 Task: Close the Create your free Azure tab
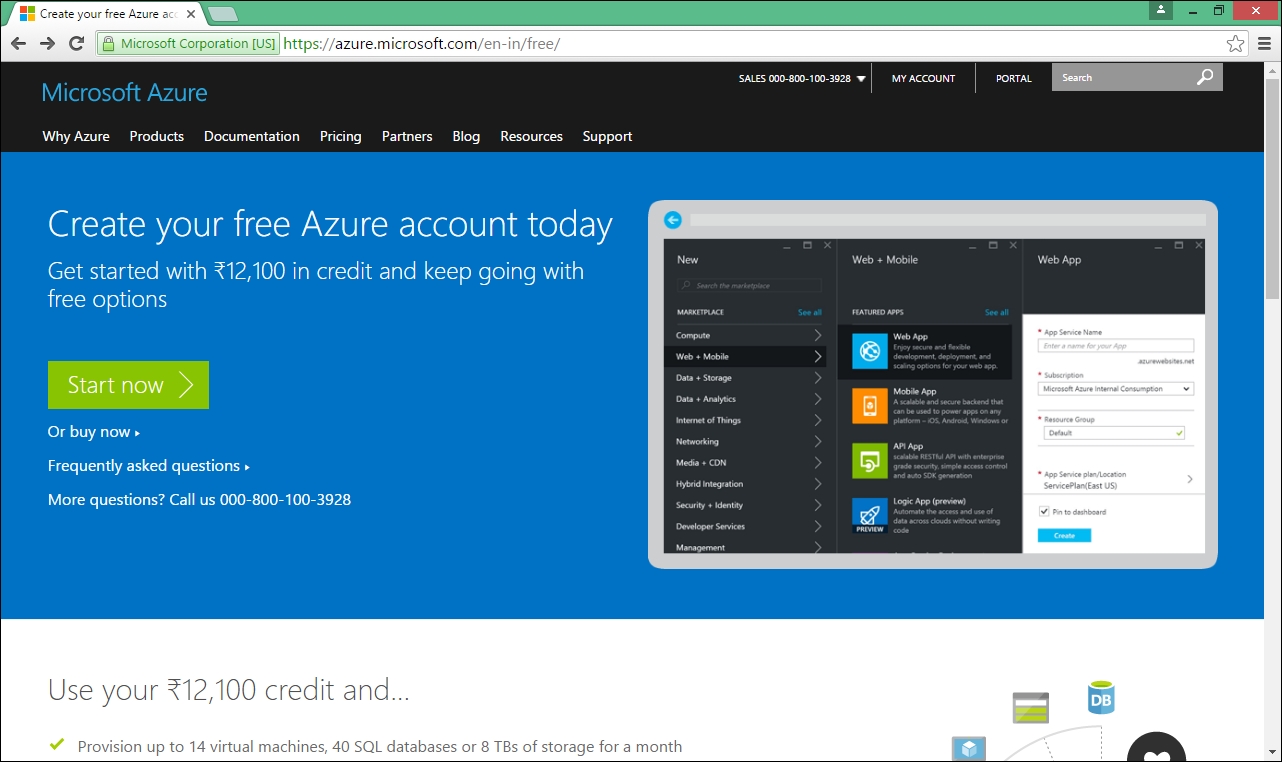point(191,14)
